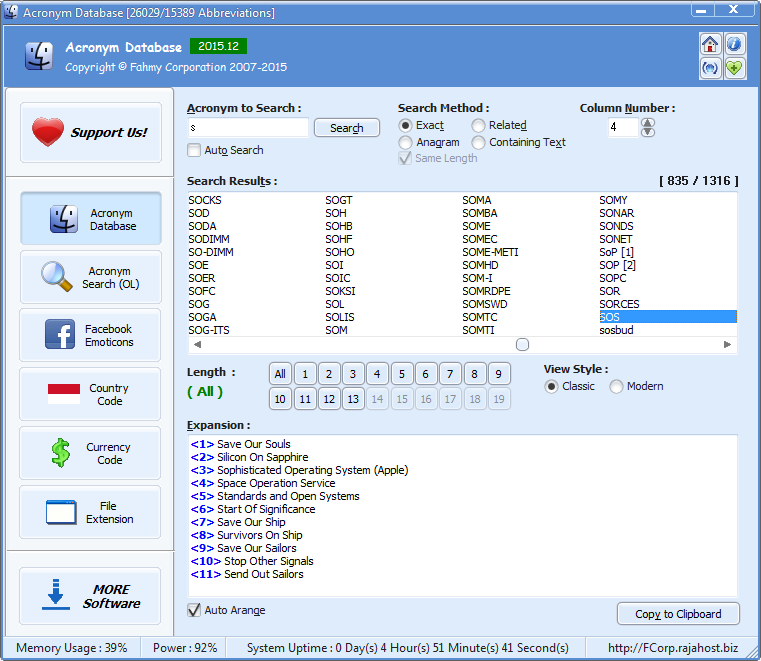This screenshot has width=761, height=661.
Task: Filter acronyms by length 5
Action: click(x=401, y=374)
